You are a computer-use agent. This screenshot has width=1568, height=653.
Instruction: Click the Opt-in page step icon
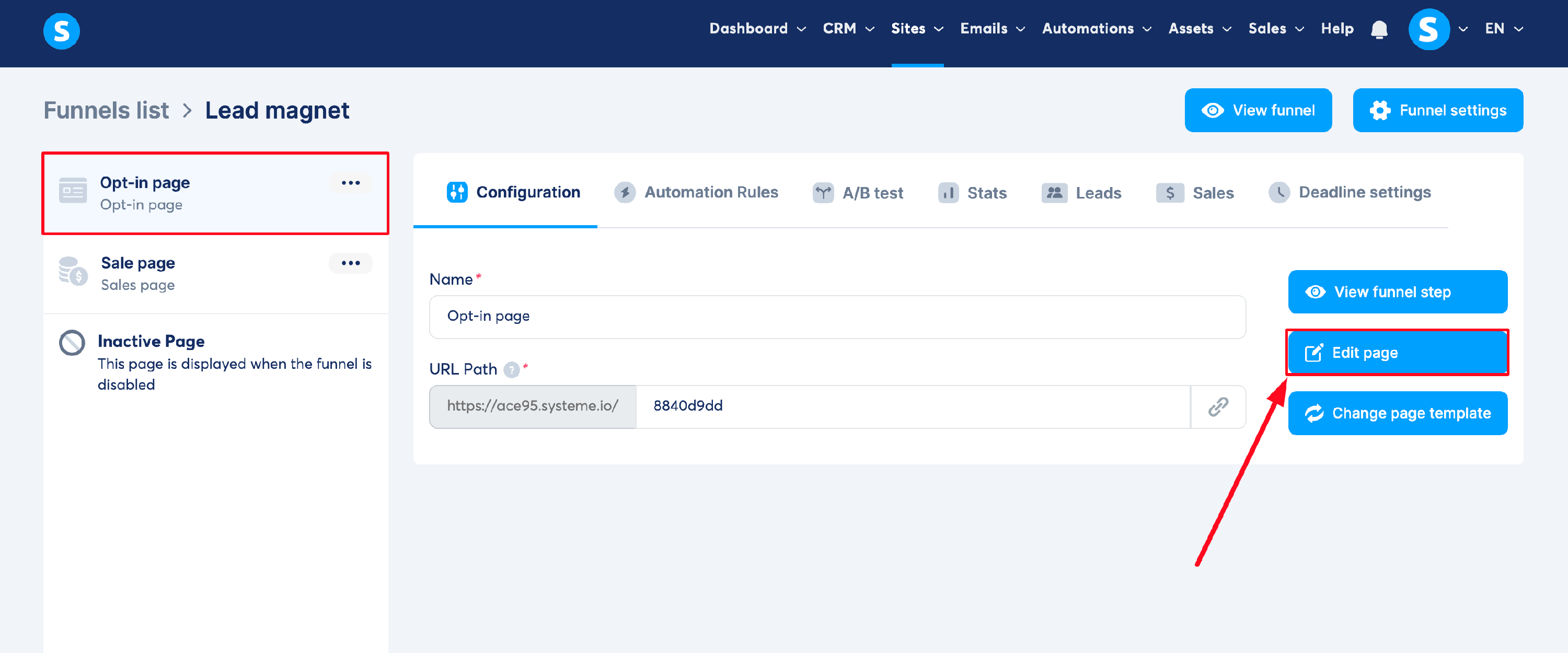[x=73, y=190]
